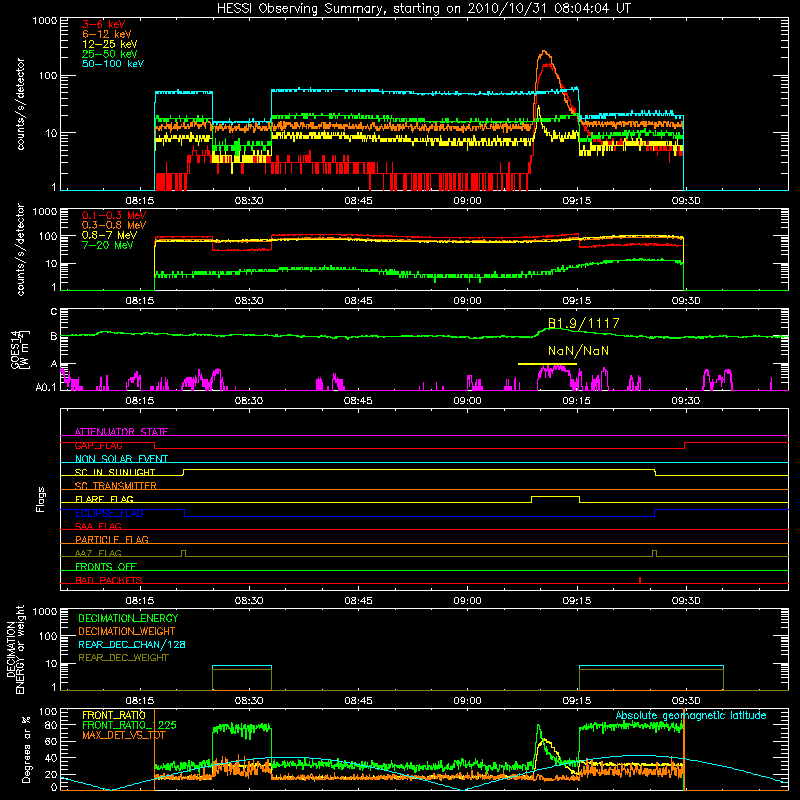Screen dimensions: 800x800
Task: Click the red BAD_PACKETS tick mark
Action: click(640, 580)
